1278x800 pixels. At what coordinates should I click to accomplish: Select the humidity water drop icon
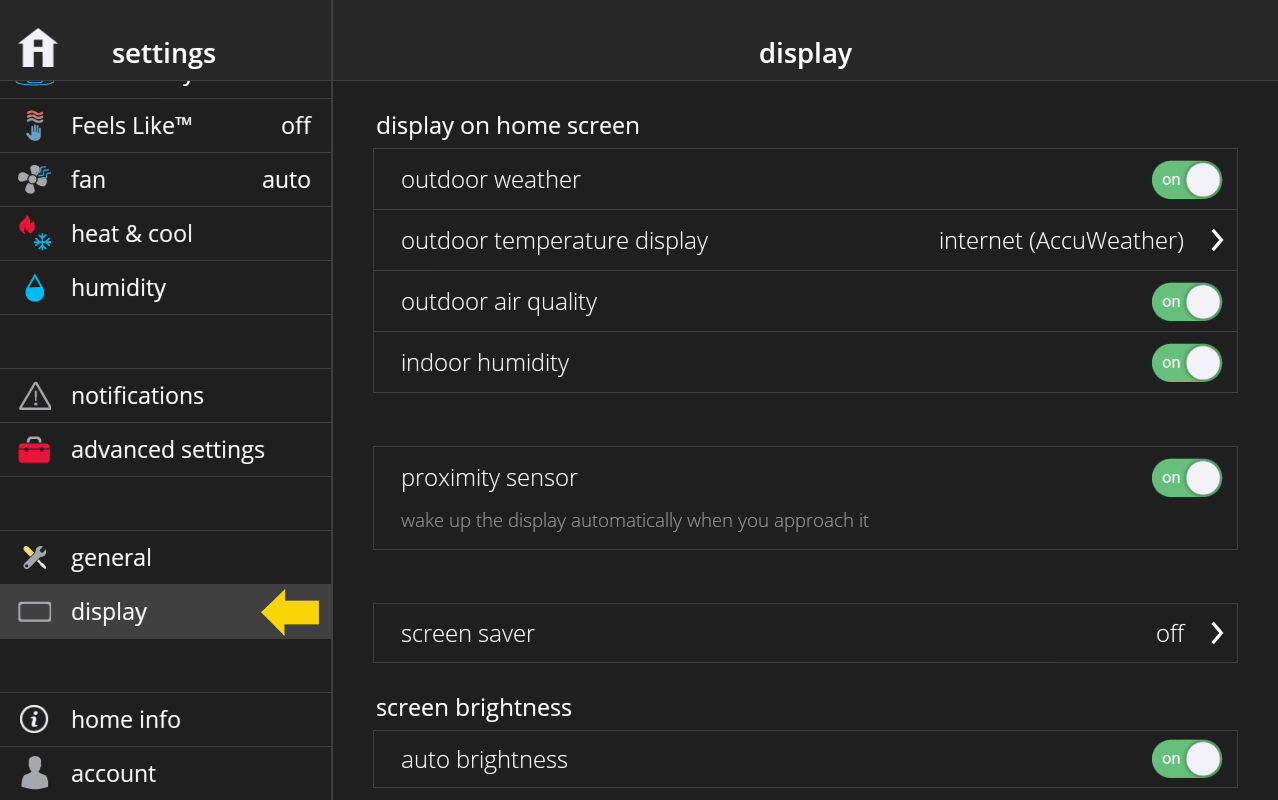[x=35, y=288]
